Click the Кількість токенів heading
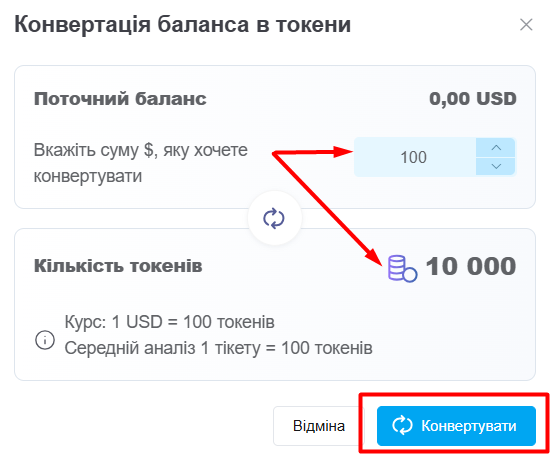554x454 pixels. coord(118,266)
